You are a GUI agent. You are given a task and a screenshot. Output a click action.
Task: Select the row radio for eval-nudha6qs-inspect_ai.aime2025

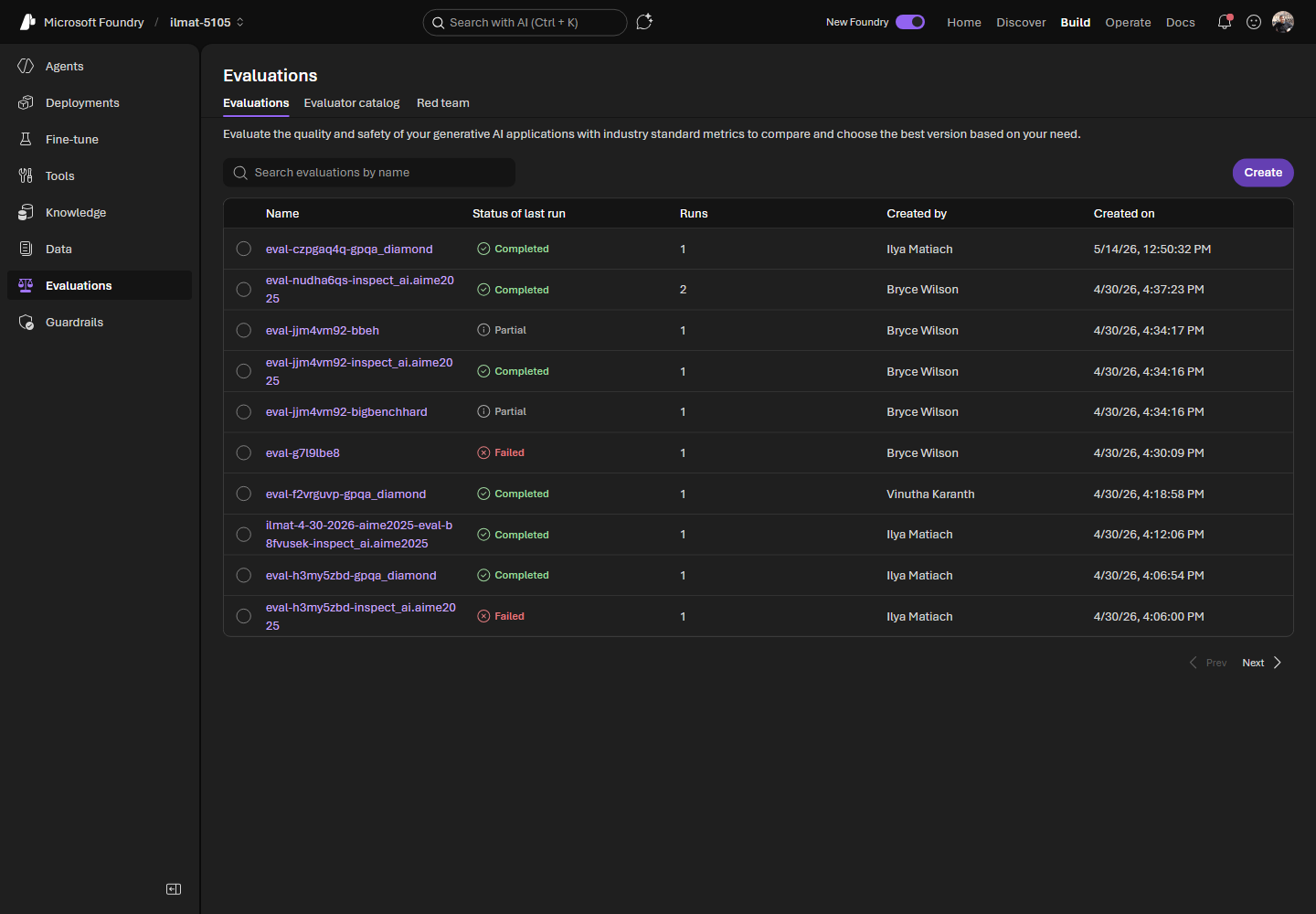tap(244, 290)
